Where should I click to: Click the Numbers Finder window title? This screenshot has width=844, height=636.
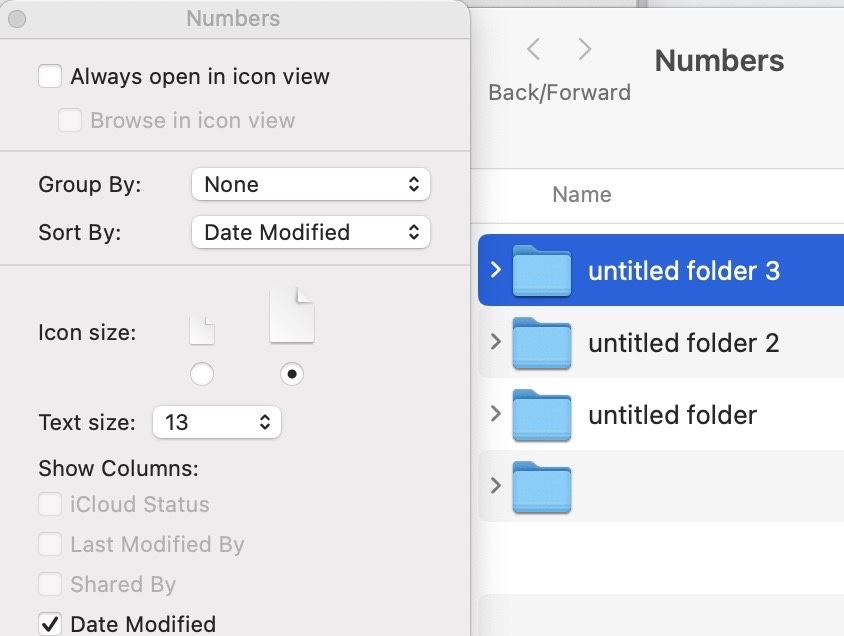point(719,60)
